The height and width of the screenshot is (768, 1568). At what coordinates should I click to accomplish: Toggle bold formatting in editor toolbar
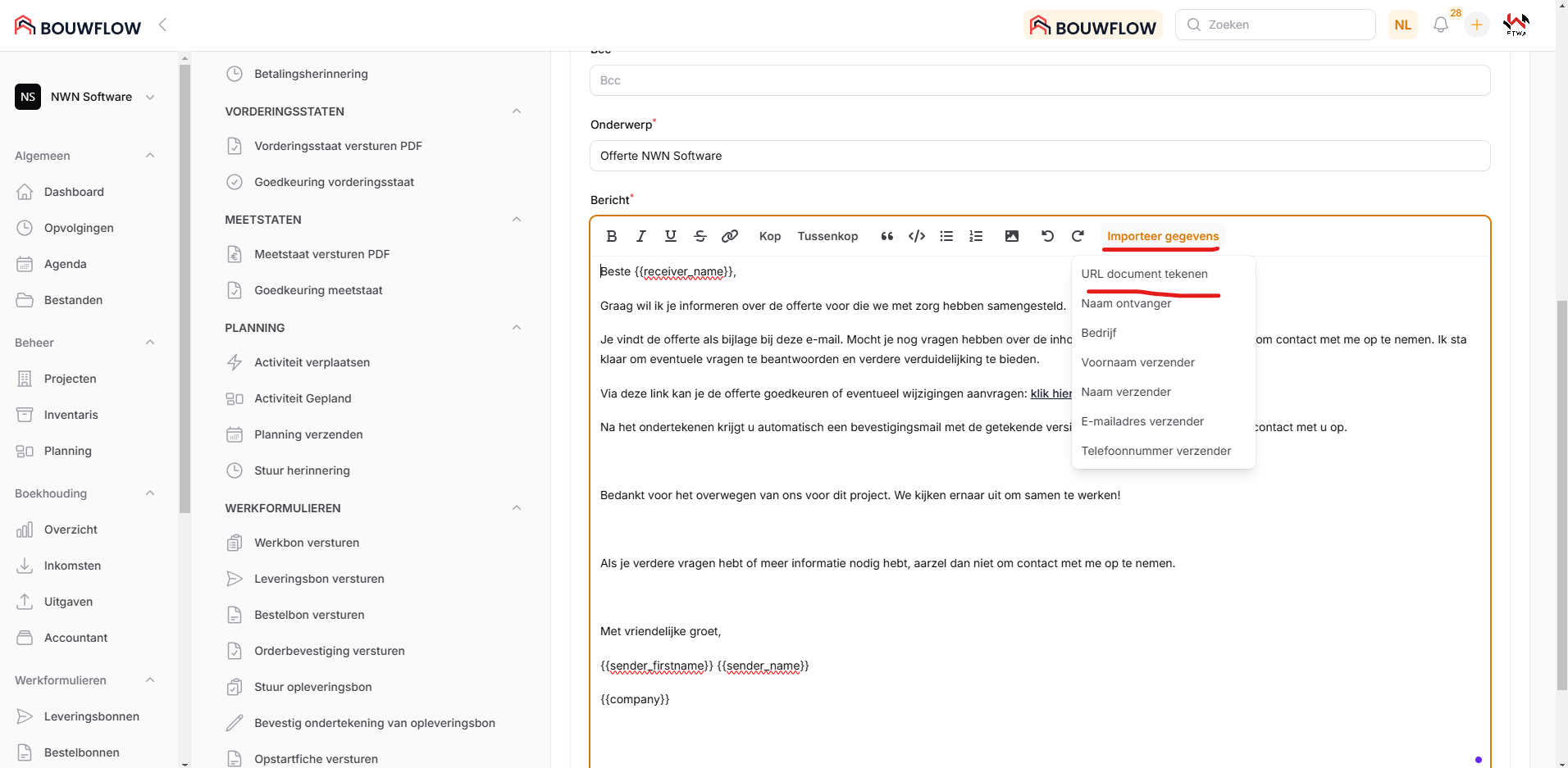click(611, 236)
